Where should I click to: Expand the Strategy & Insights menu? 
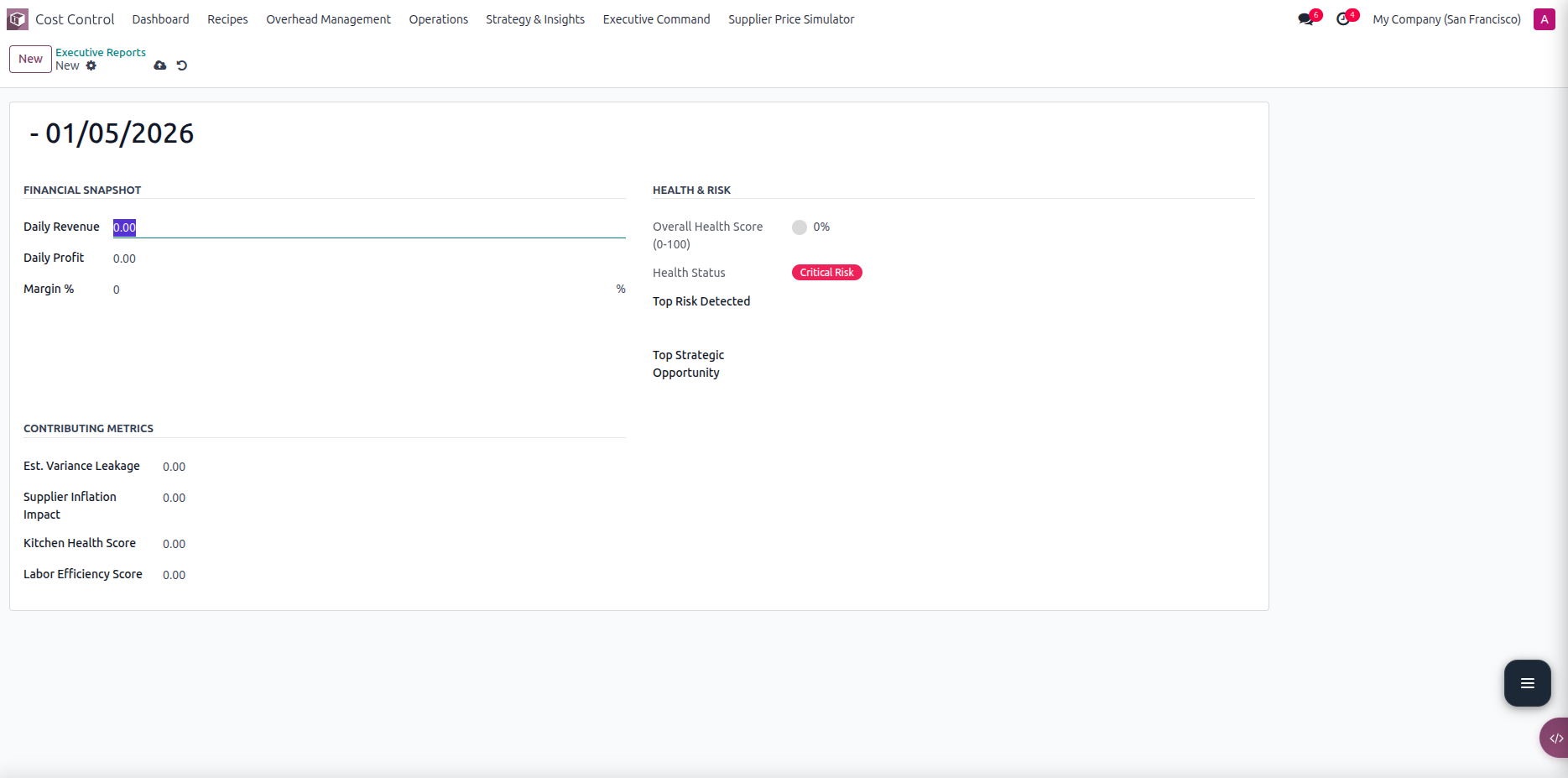click(535, 19)
